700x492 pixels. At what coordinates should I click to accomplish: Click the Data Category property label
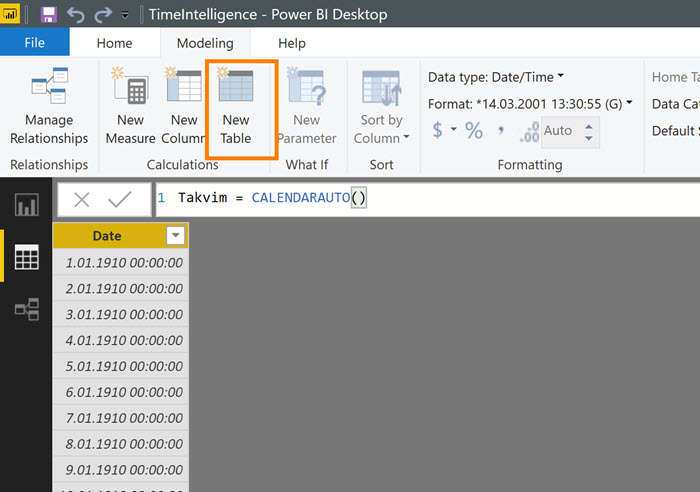tap(675, 104)
